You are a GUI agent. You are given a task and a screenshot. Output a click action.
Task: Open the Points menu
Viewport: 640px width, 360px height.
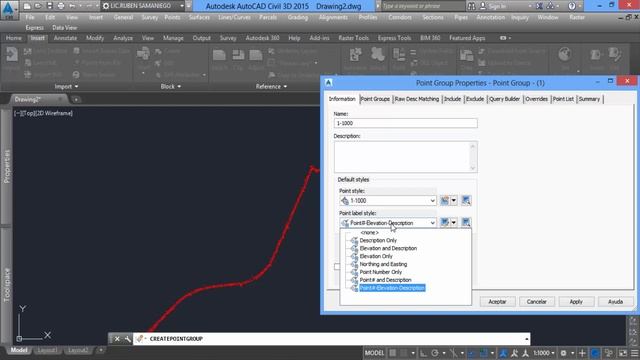click(x=172, y=17)
